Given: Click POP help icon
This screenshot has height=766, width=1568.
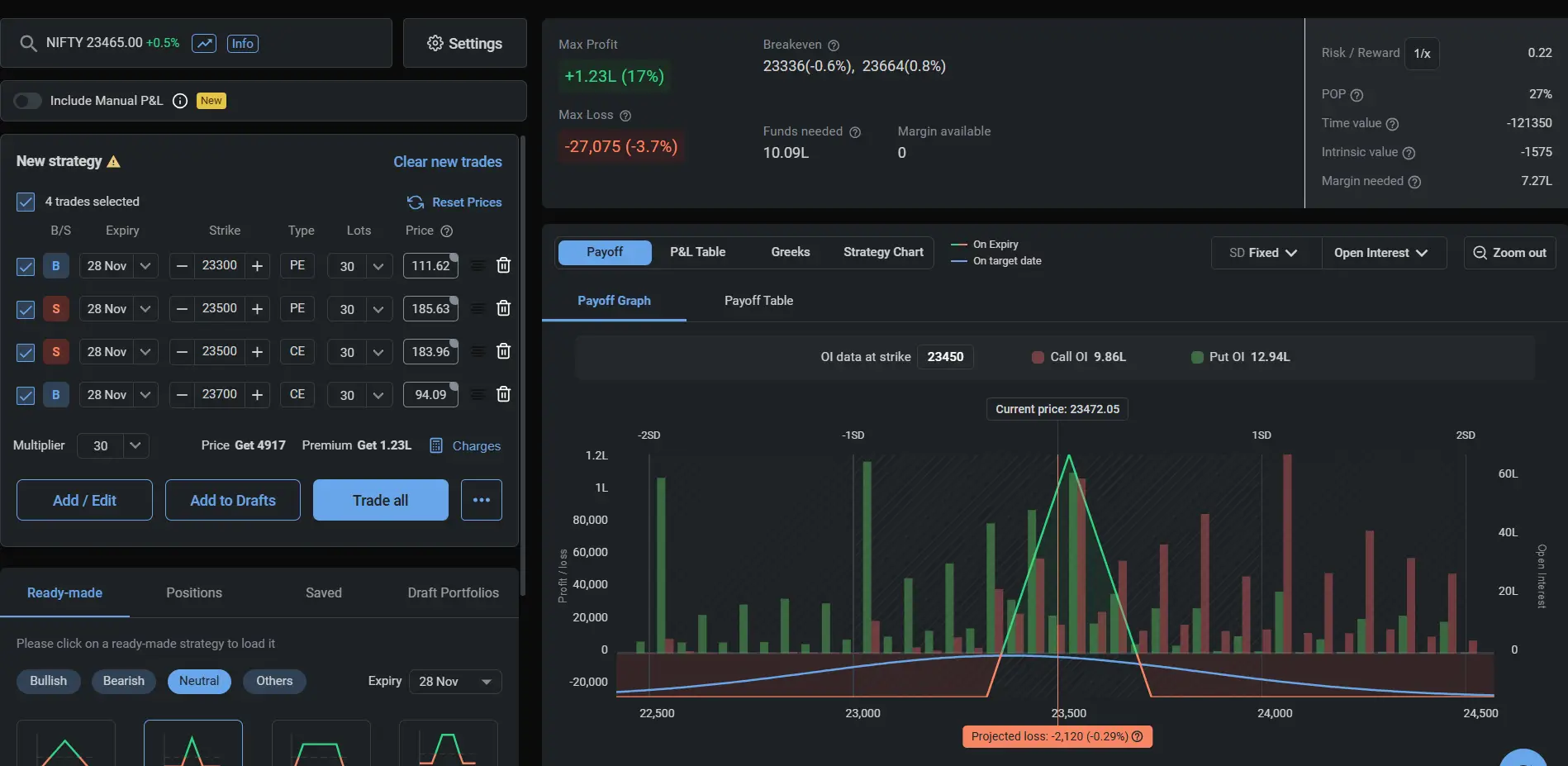Looking at the screenshot, I should 1357,95.
